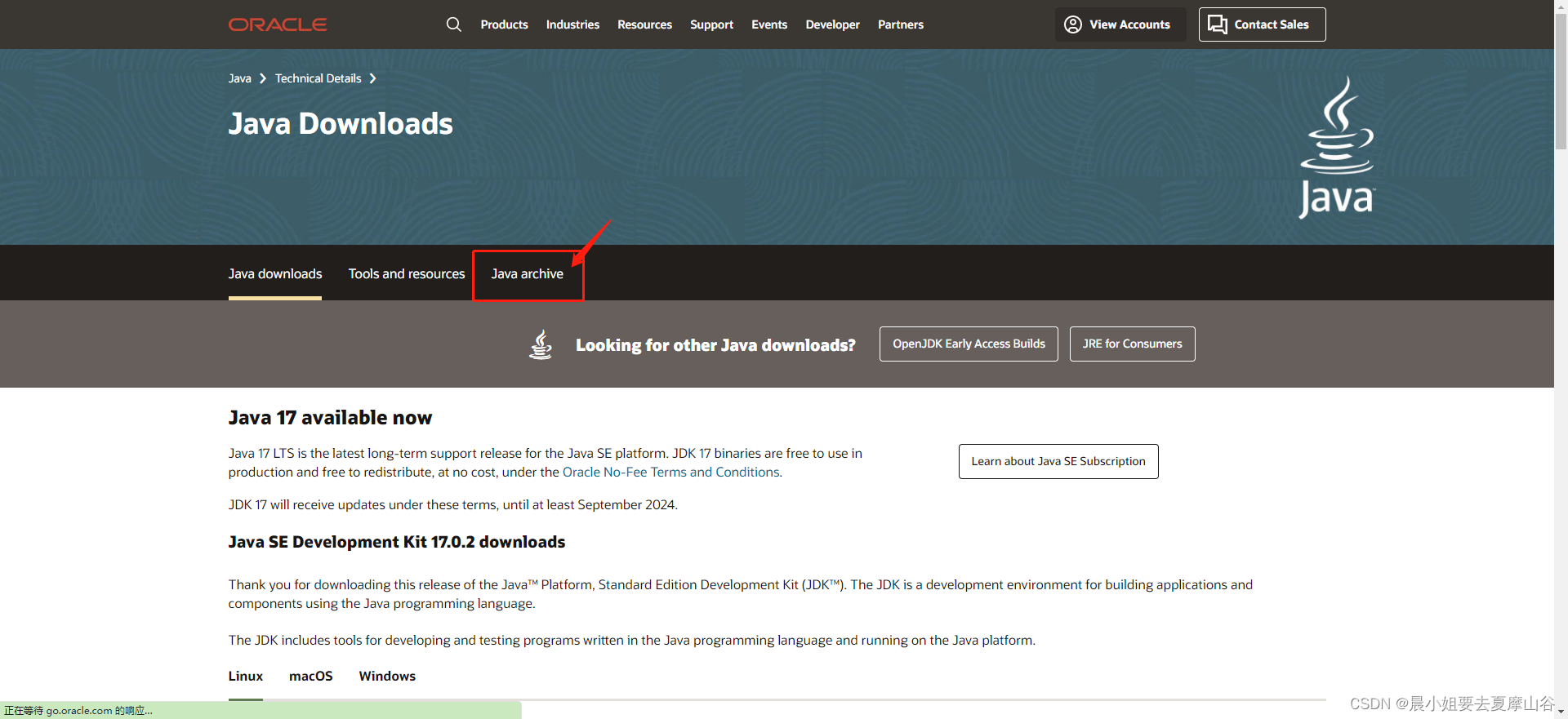Open the Industries menu

(572, 24)
